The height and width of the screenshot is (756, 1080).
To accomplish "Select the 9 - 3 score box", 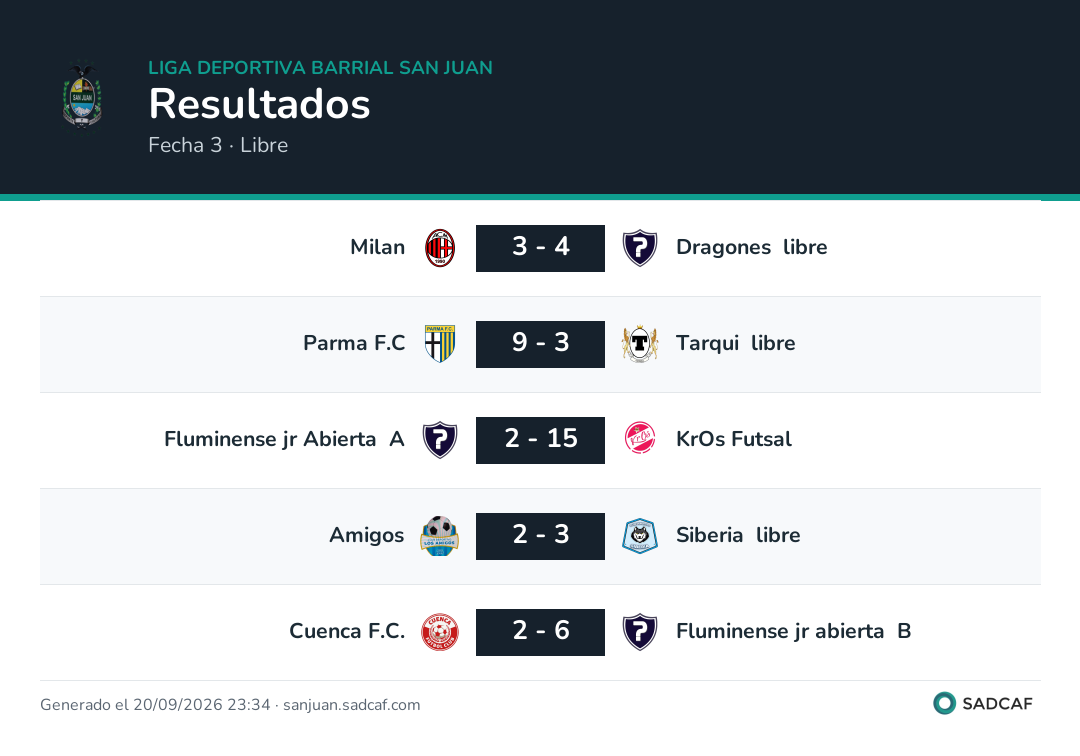I will click(541, 344).
